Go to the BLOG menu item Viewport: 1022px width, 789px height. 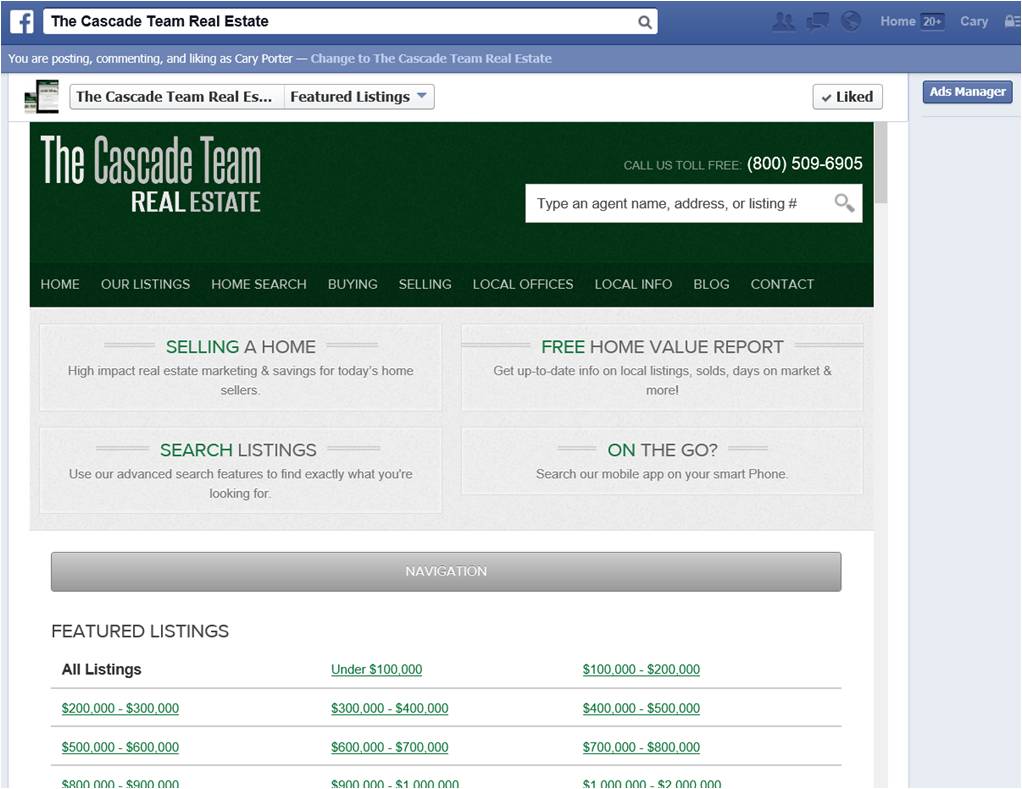(x=711, y=284)
